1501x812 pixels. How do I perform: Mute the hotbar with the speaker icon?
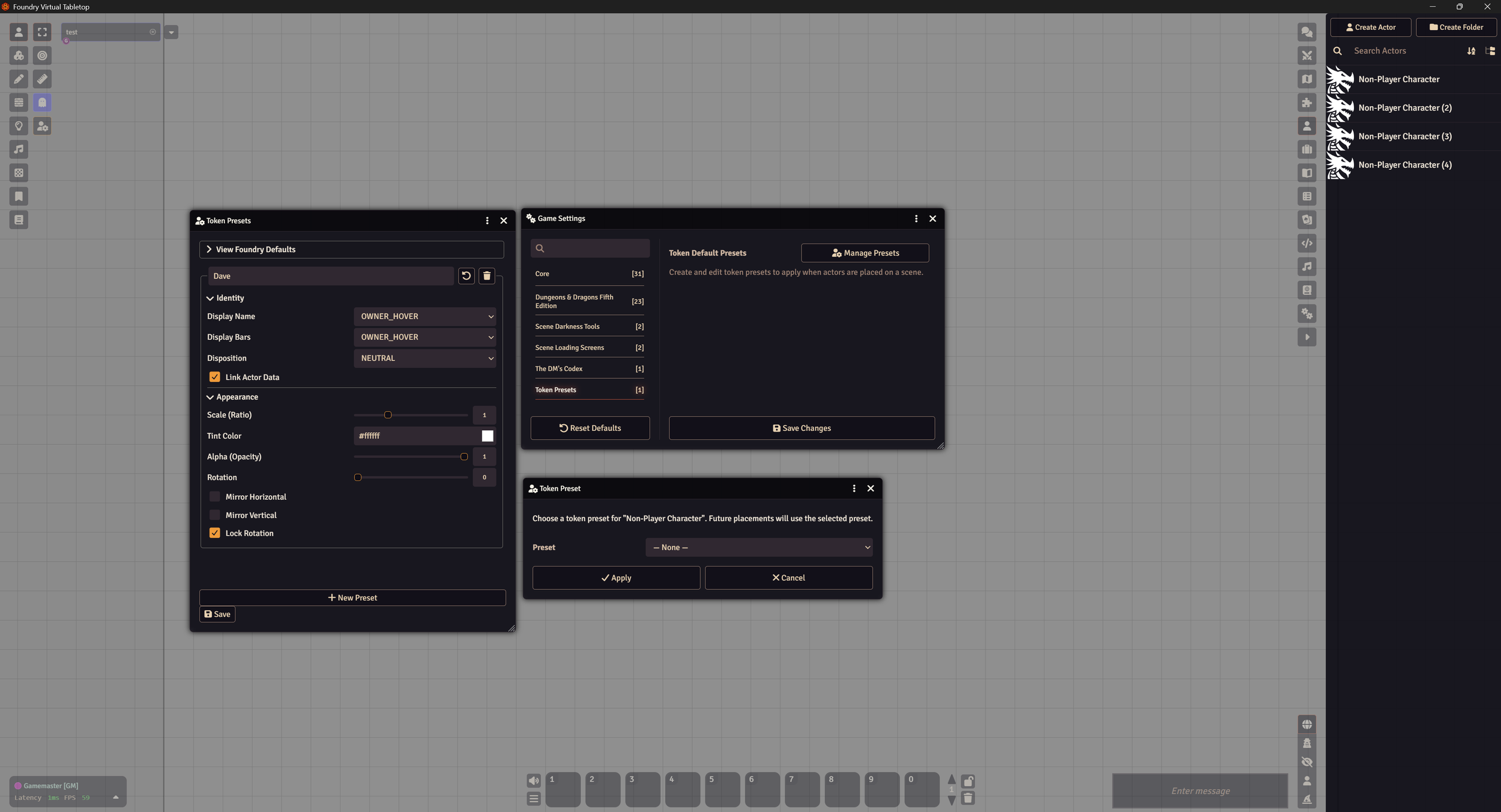pos(533,780)
